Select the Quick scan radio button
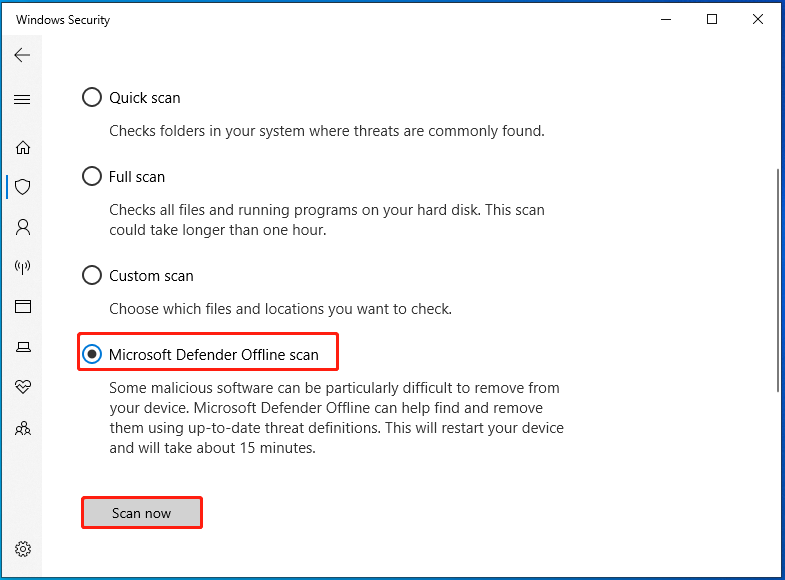 pyautogui.click(x=92, y=97)
